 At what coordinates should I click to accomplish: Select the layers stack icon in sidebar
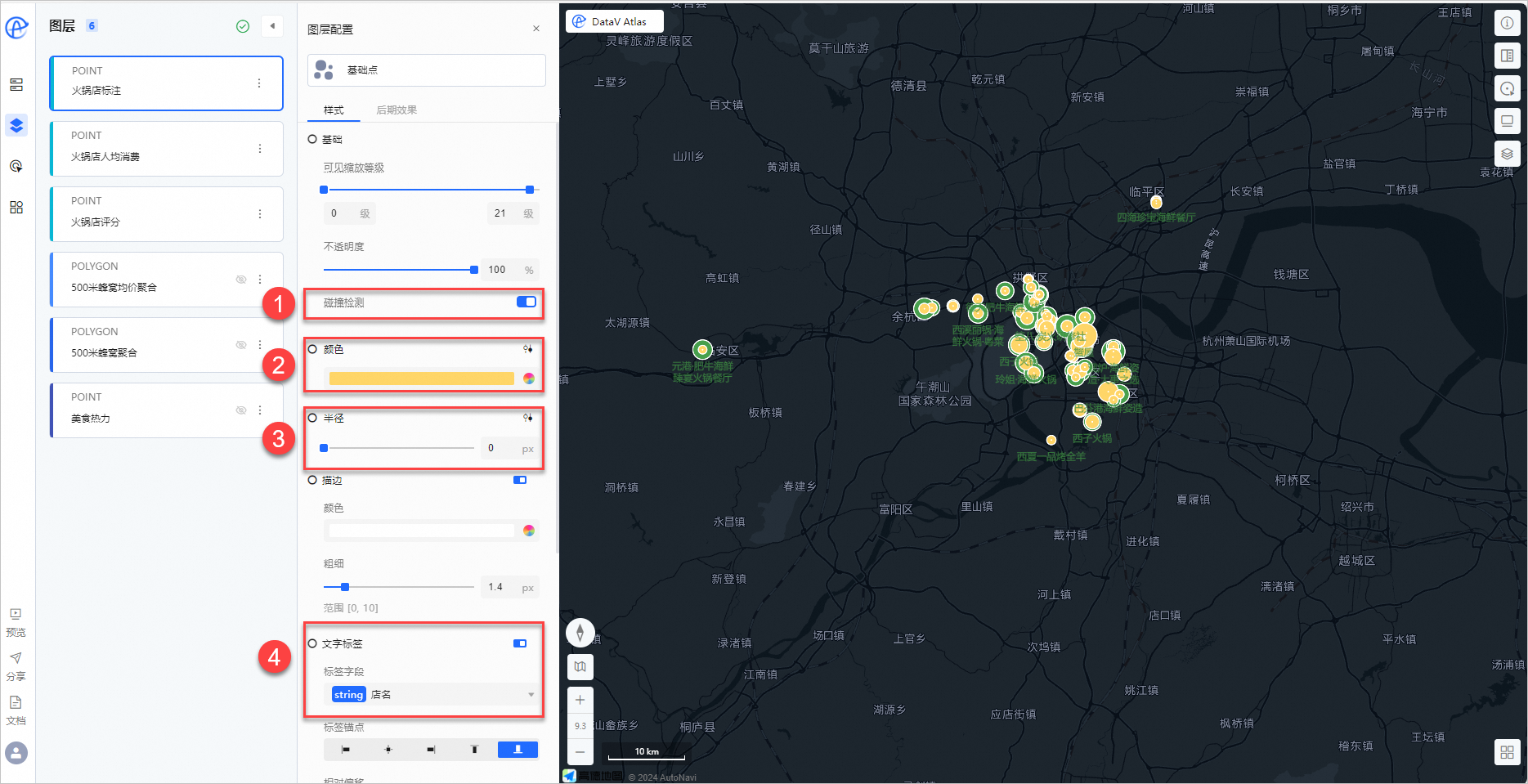coord(16,125)
